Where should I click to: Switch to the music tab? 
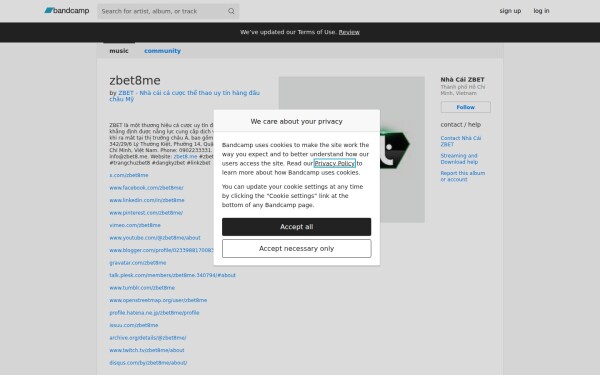pos(119,51)
